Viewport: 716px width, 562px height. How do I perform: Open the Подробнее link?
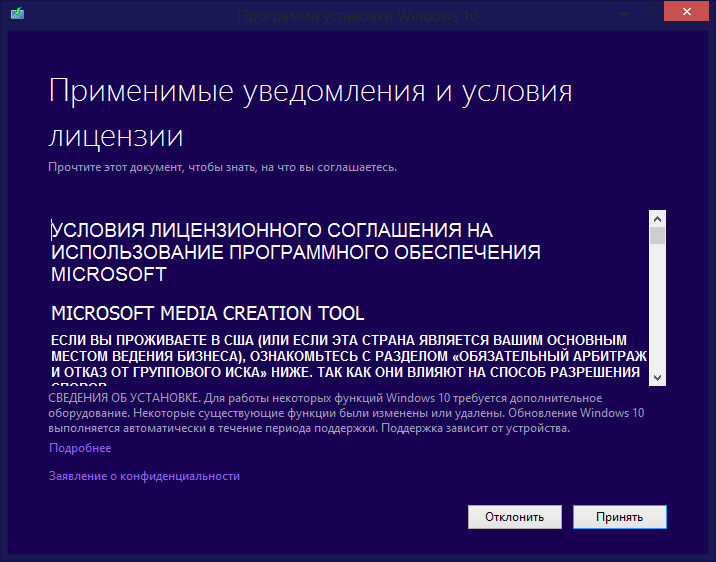(x=80, y=448)
